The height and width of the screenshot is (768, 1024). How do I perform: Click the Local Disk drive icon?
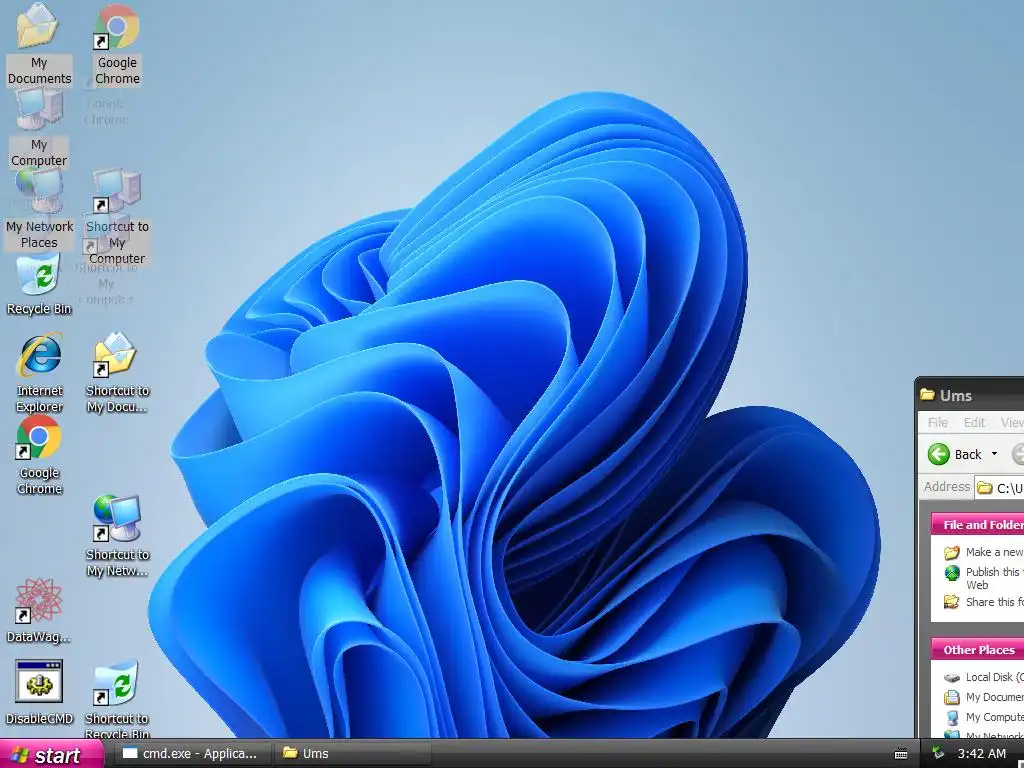point(952,678)
